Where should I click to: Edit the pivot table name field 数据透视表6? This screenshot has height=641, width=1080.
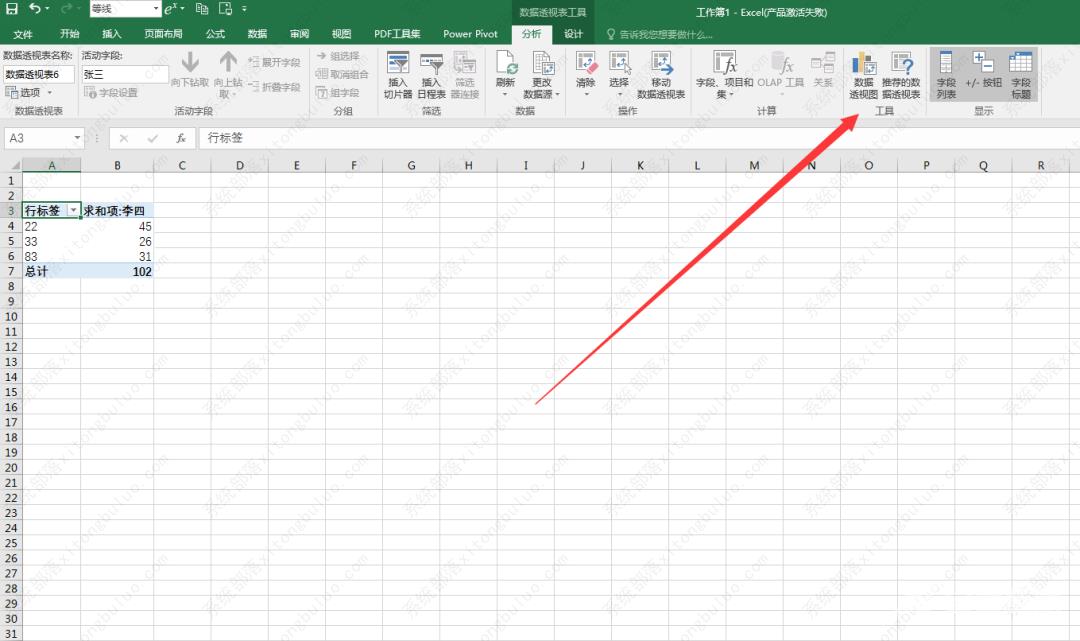pos(39,74)
